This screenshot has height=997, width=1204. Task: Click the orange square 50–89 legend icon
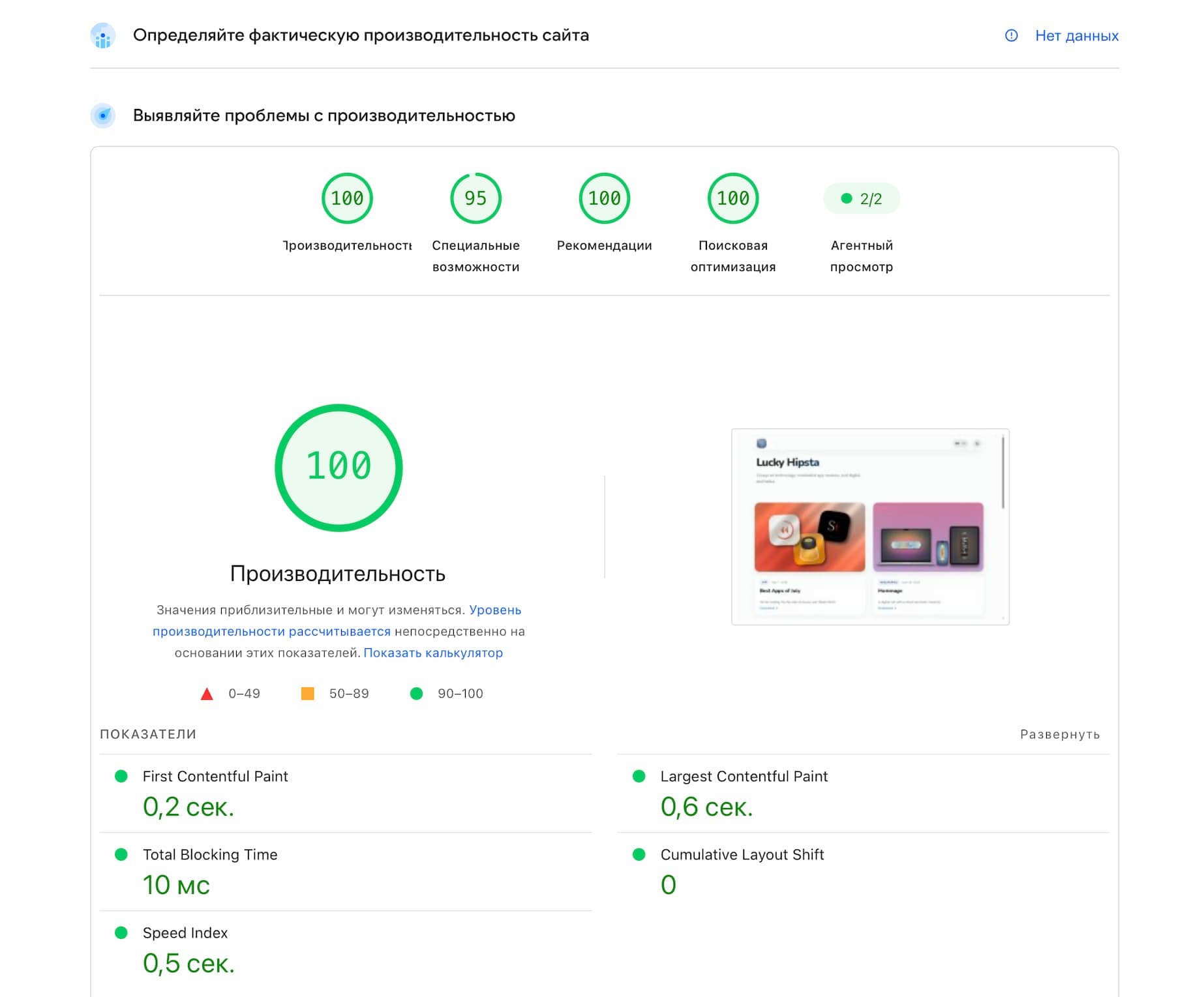point(307,693)
